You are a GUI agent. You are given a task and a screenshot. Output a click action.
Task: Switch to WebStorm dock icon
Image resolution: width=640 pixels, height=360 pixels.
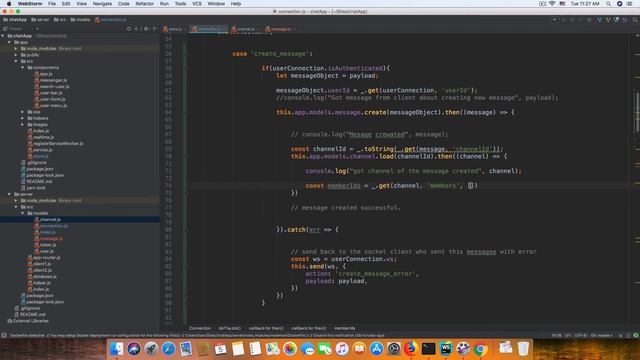coord(446,349)
